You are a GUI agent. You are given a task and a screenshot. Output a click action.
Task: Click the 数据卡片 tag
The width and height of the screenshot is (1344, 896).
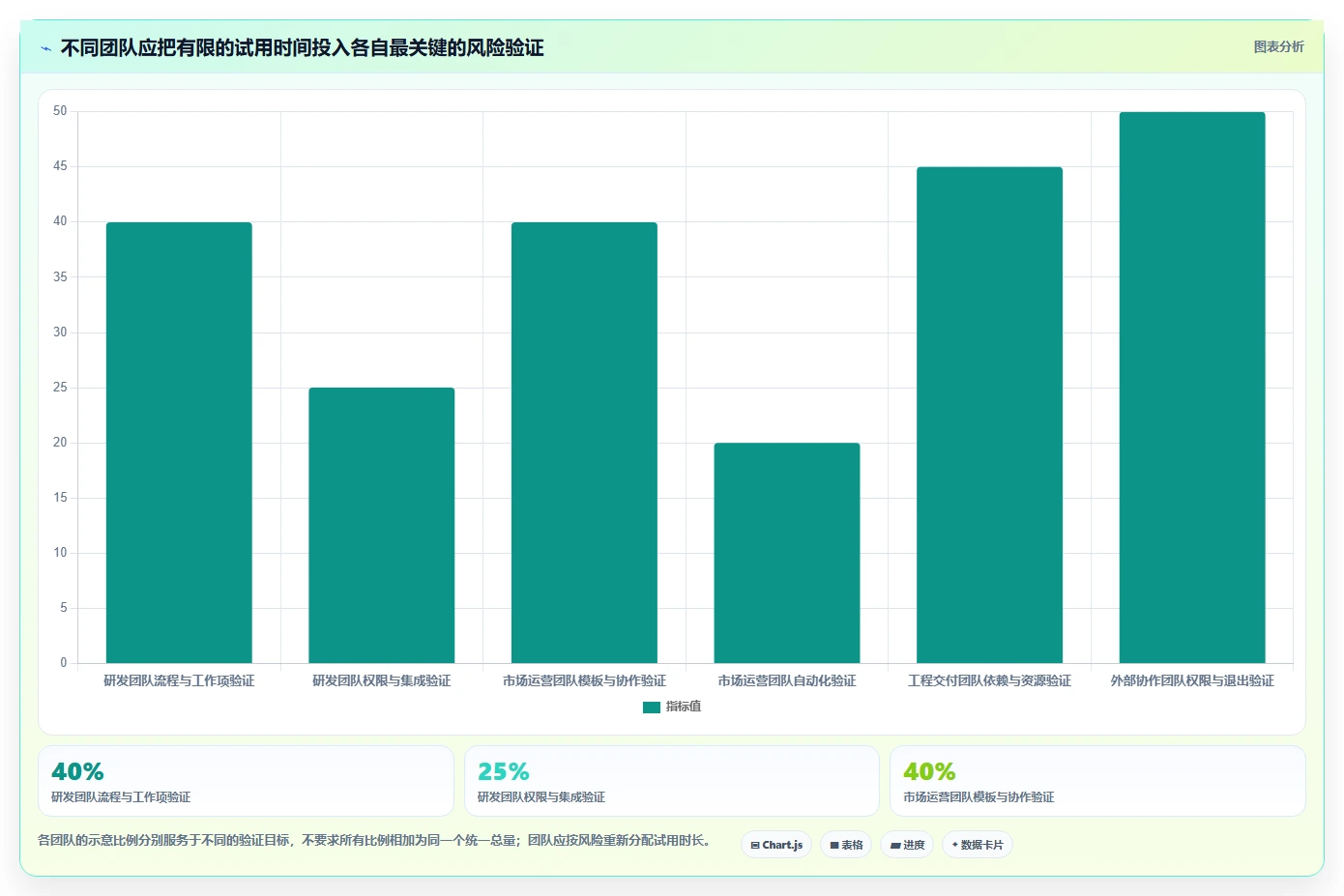coord(978,845)
